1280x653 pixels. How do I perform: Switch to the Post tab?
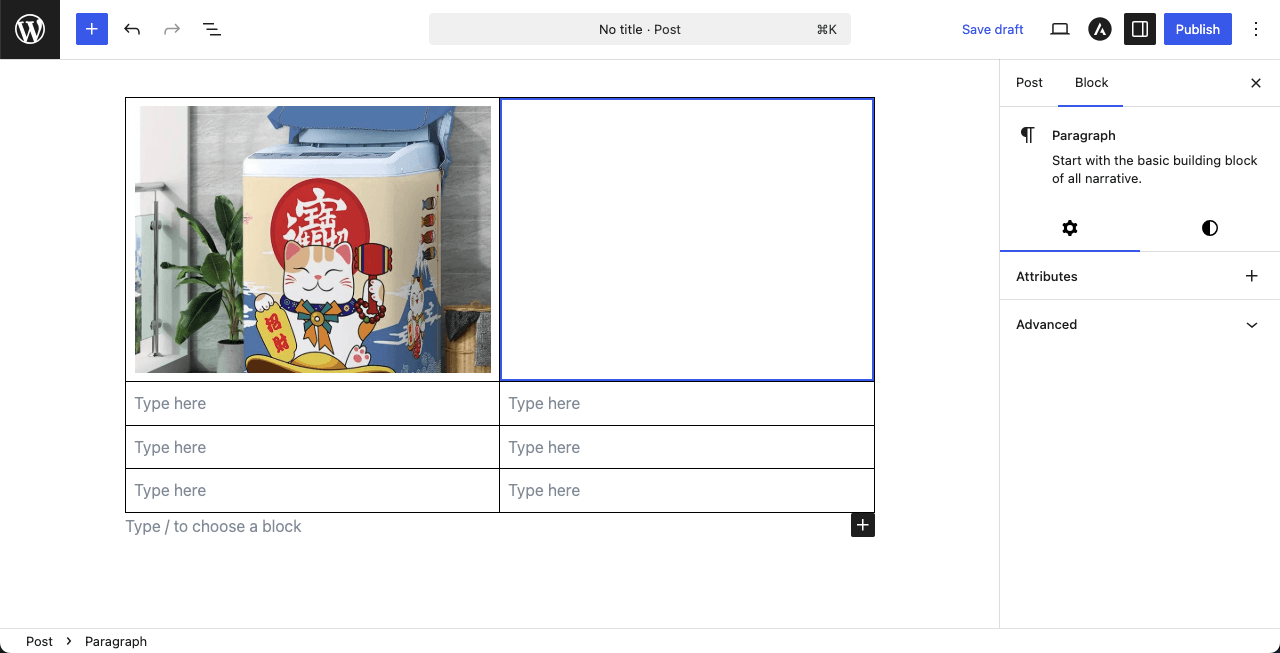pyautogui.click(x=1029, y=83)
